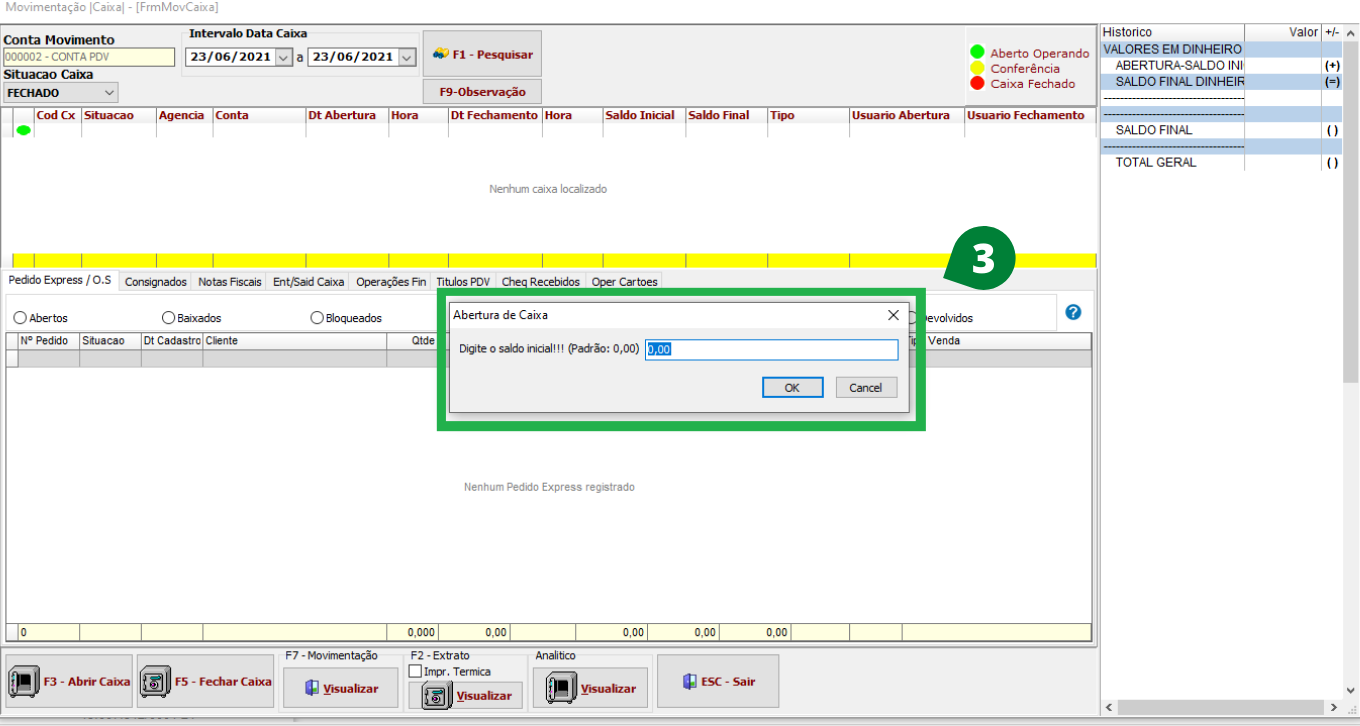Click Cancel in Abertura de Caixa dialog
The height and width of the screenshot is (726, 1360).
pos(866,388)
